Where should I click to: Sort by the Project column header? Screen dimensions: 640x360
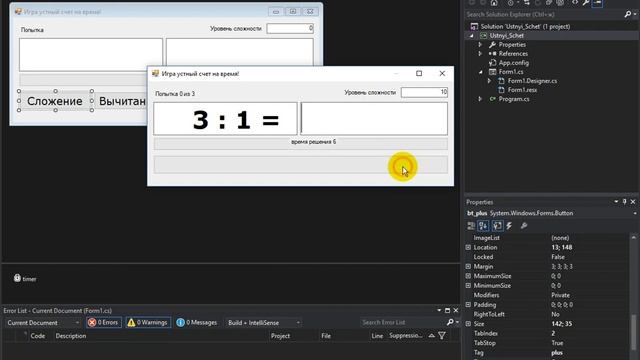click(280, 336)
